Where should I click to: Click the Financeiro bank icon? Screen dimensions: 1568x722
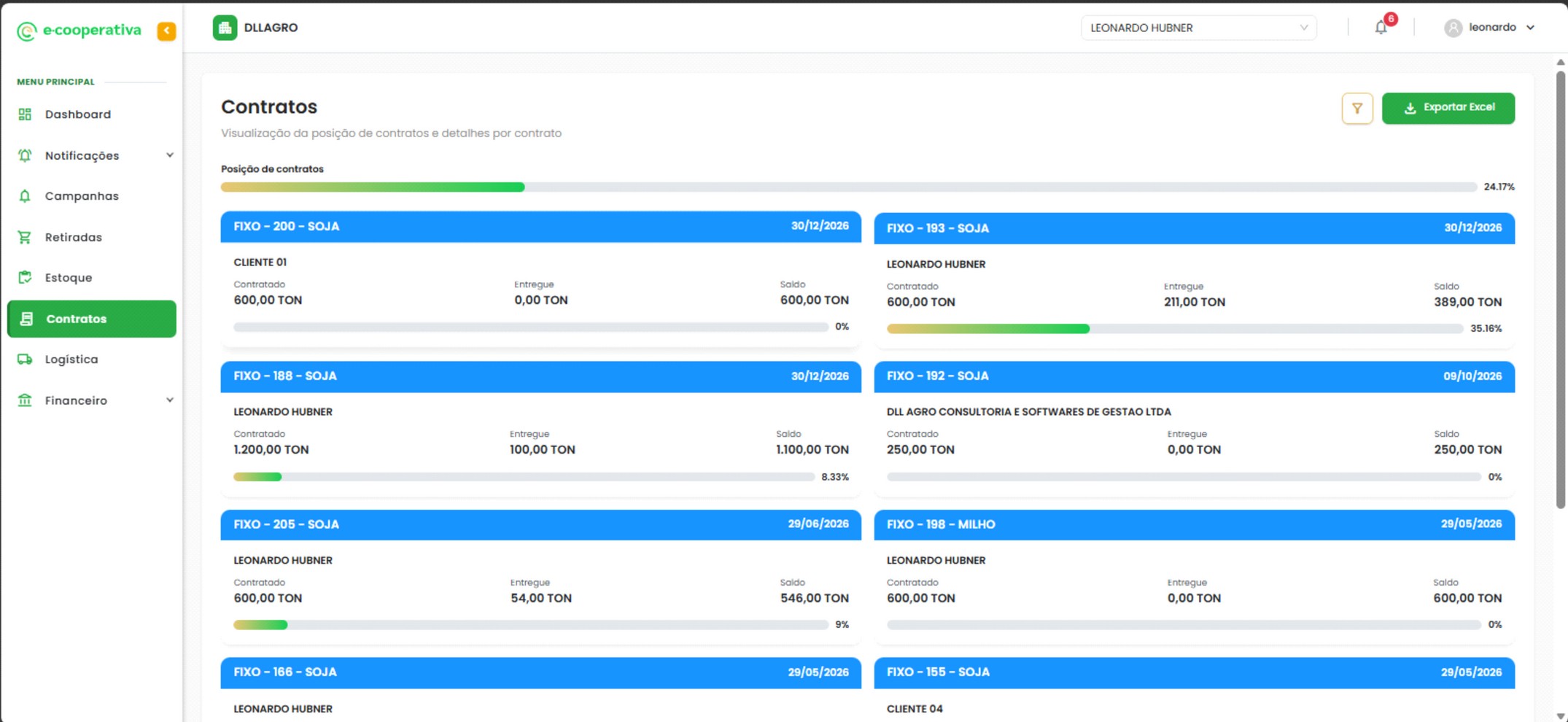click(x=25, y=400)
